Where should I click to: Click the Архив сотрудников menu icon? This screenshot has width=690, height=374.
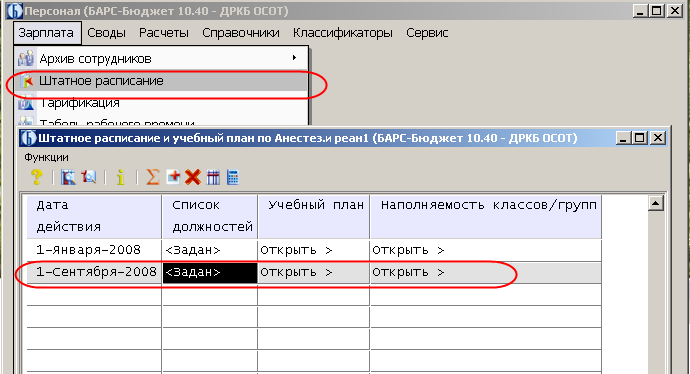pyautogui.click(x=26, y=59)
